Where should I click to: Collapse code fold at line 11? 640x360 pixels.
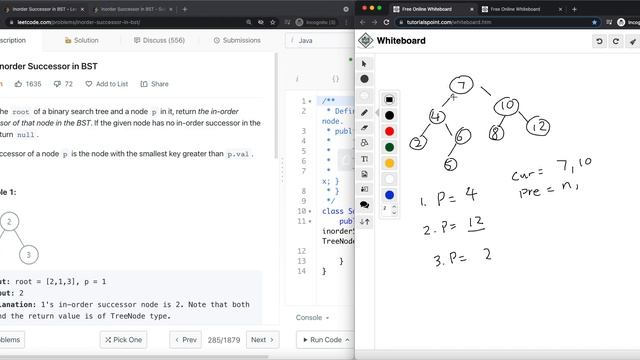click(x=310, y=222)
